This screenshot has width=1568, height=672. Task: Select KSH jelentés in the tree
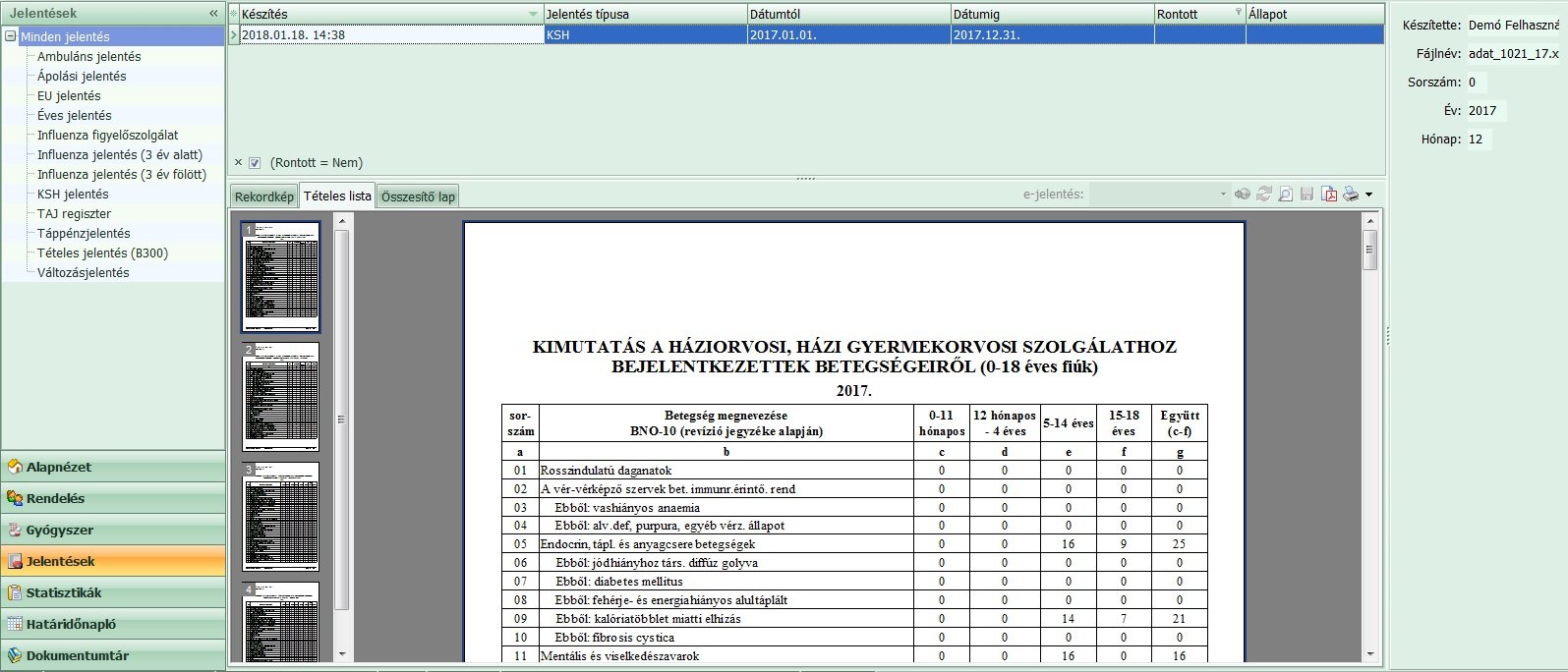[x=73, y=195]
